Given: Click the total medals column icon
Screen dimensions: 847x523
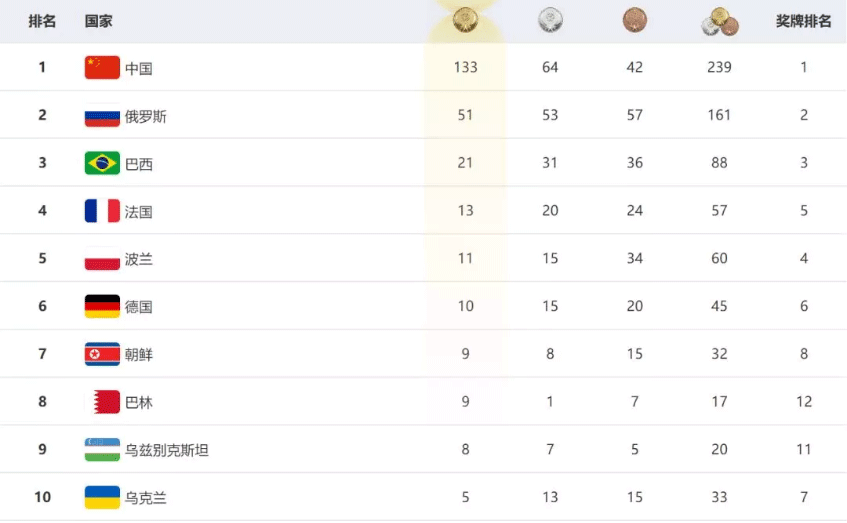Looking at the screenshot, I should click(x=719, y=21).
